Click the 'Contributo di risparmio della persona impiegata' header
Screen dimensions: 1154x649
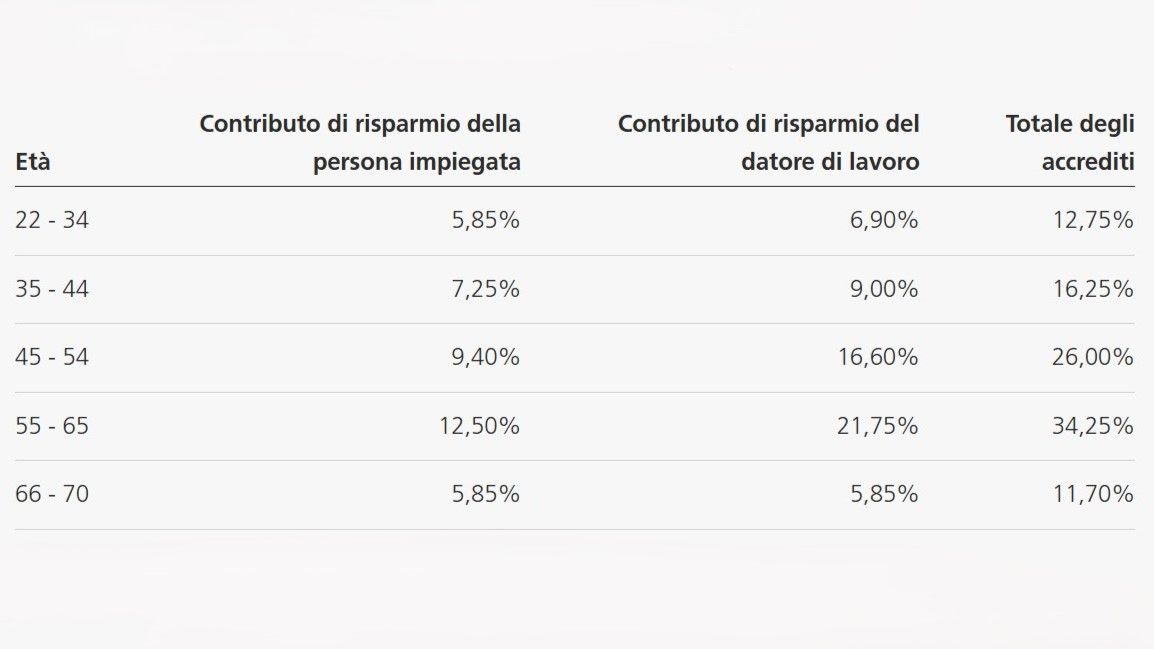(360, 143)
